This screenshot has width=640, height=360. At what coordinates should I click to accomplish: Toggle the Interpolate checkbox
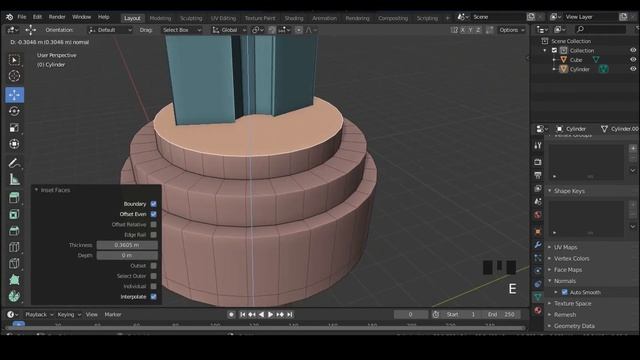click(x=153, y=297)
